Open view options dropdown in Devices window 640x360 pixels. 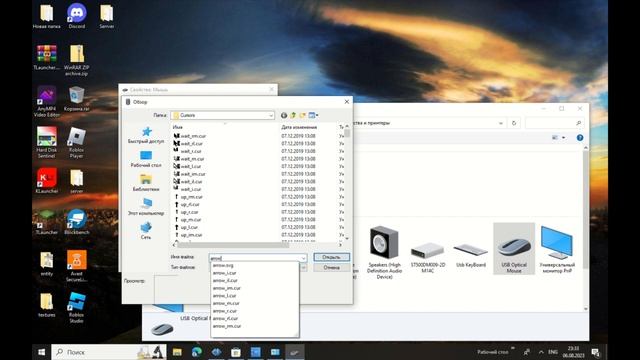click(564, 138)
